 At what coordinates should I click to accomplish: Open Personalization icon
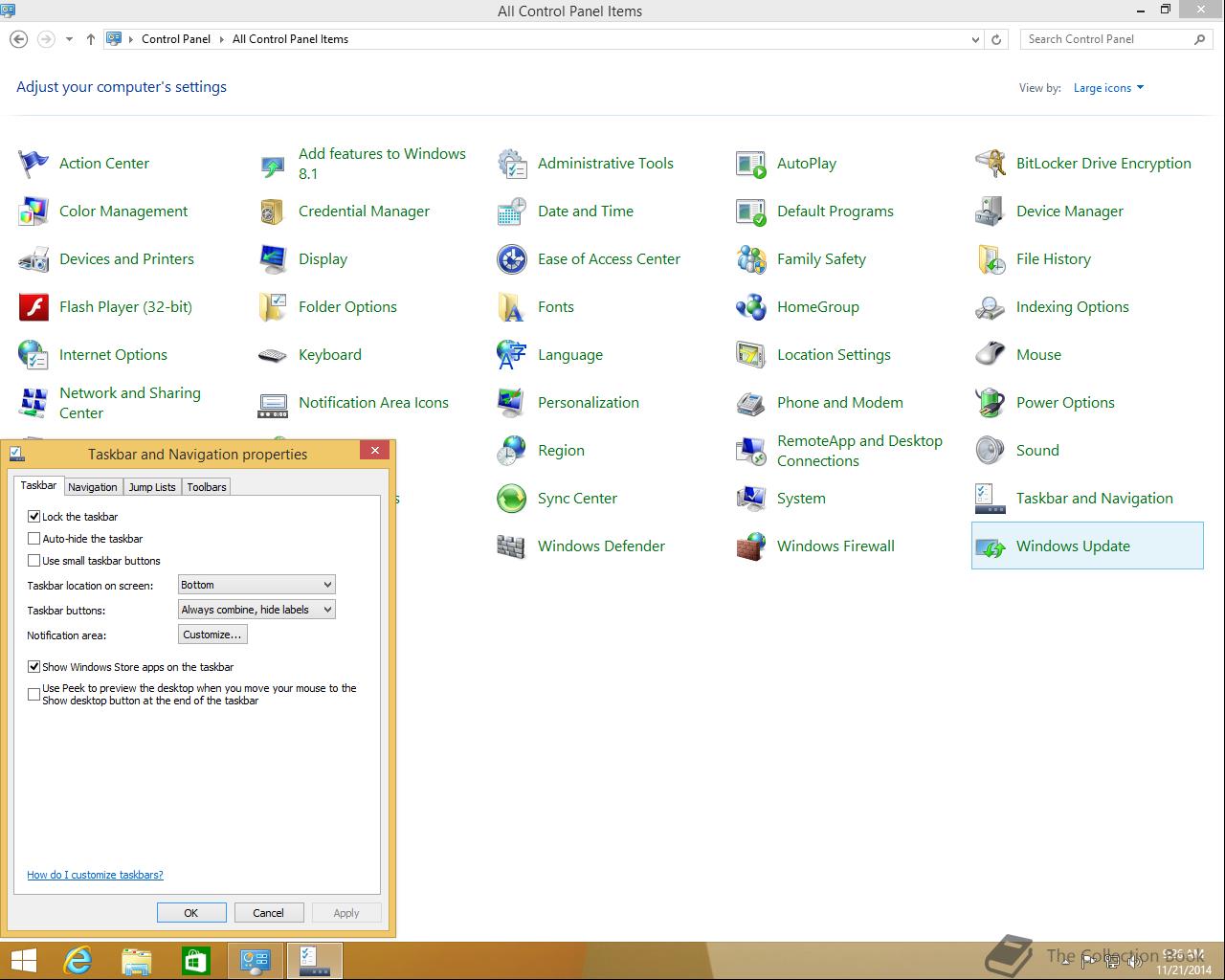coord(512,403)
